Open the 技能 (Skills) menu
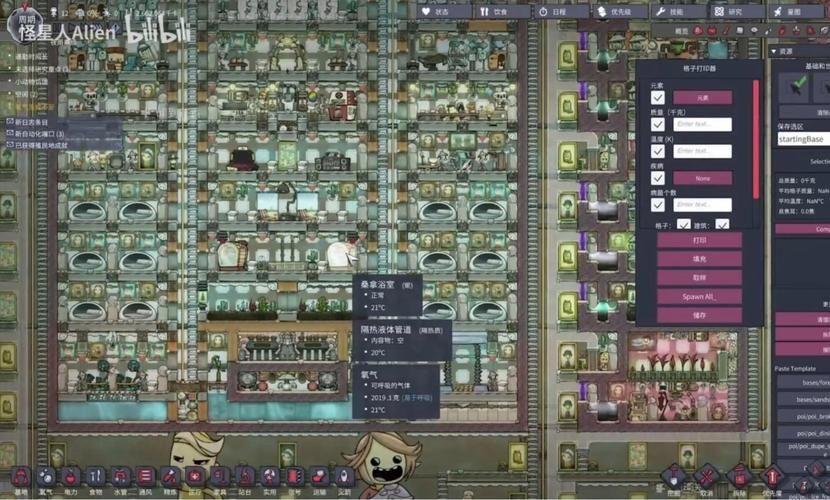Screen dimensions: 830x500 click(x=679, y=12)
